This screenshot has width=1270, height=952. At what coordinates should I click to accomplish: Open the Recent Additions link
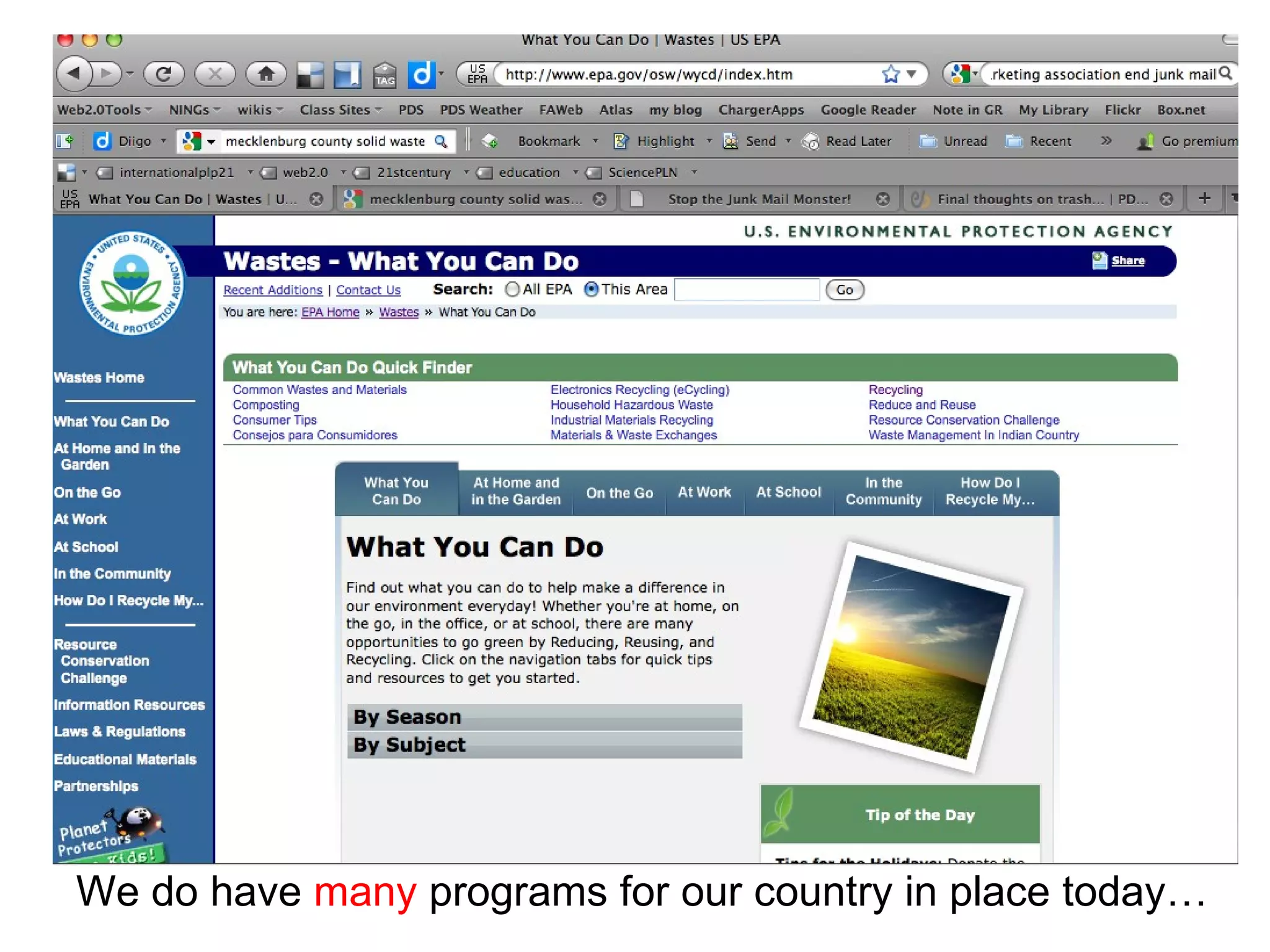coord(273,290)
